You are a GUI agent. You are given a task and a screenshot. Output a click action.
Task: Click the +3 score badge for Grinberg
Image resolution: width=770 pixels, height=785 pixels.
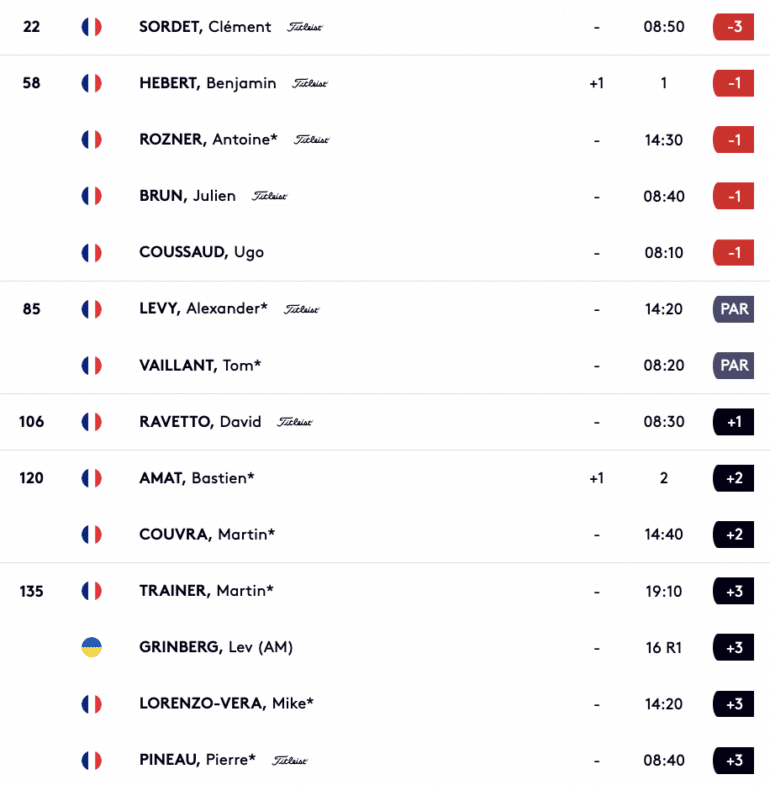pos(733,647)
